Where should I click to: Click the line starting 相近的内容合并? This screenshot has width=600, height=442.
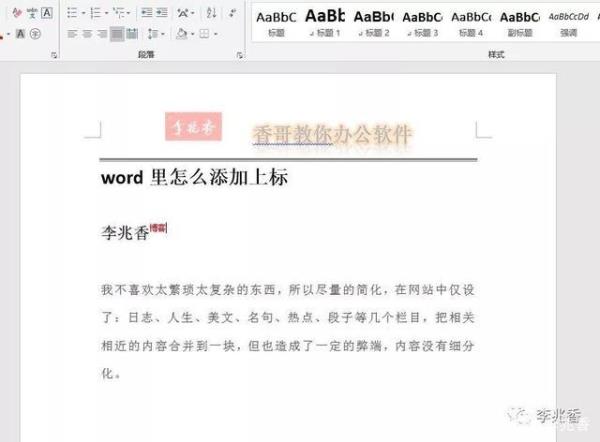(x=288, y=346)
